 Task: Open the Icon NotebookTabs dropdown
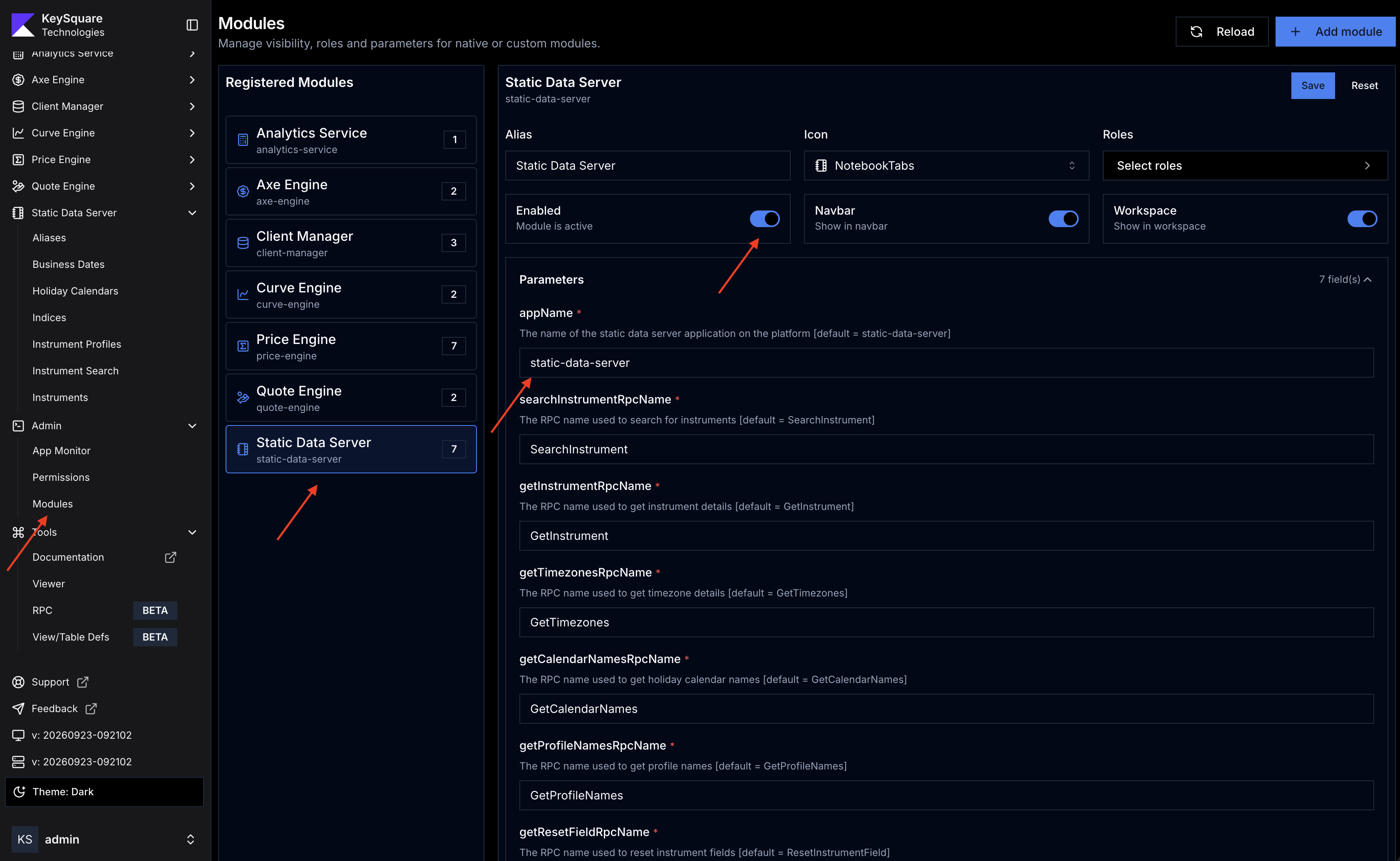coord(946,166)
